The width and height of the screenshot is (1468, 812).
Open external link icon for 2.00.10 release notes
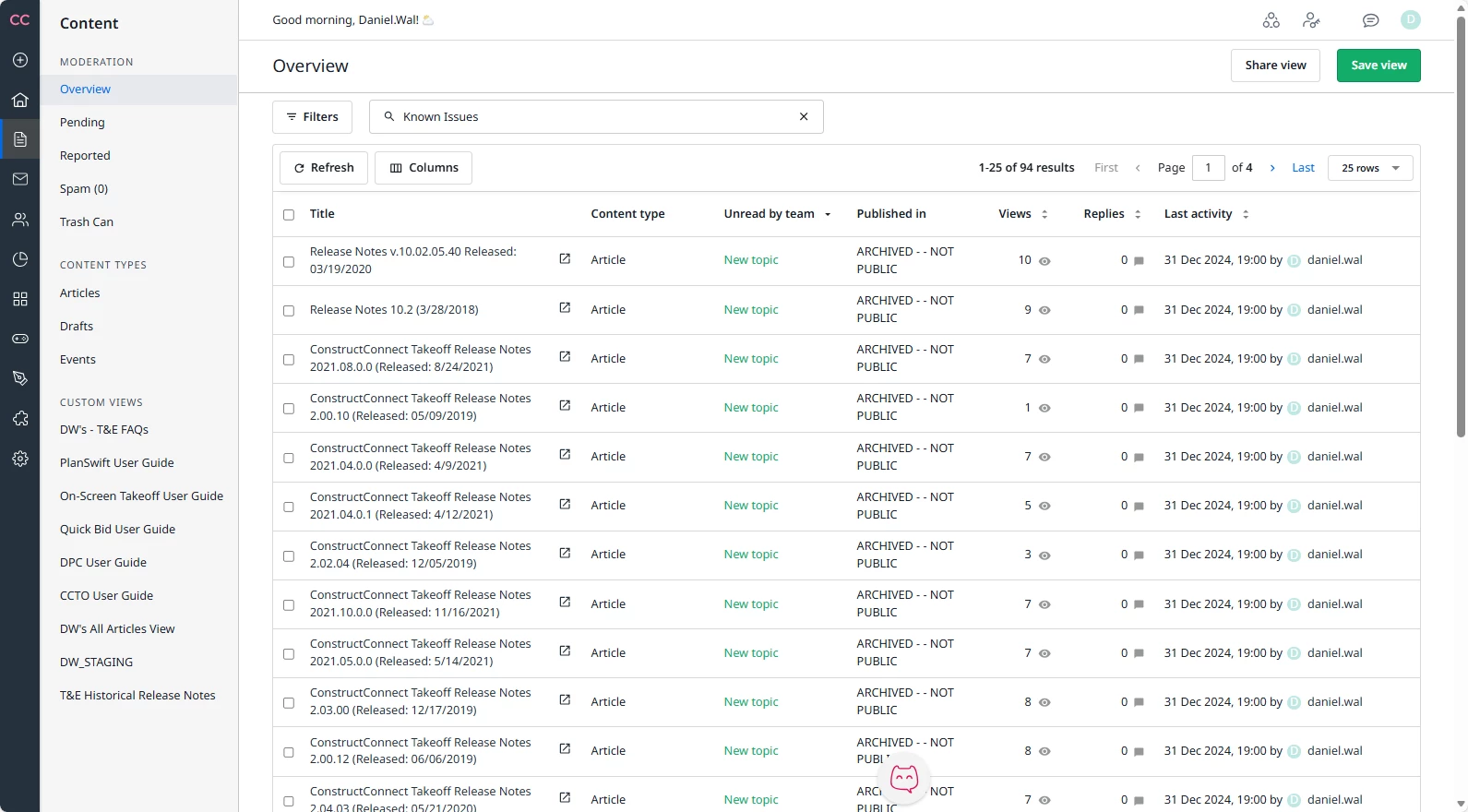pyautogui.click(x=565, y=406)
